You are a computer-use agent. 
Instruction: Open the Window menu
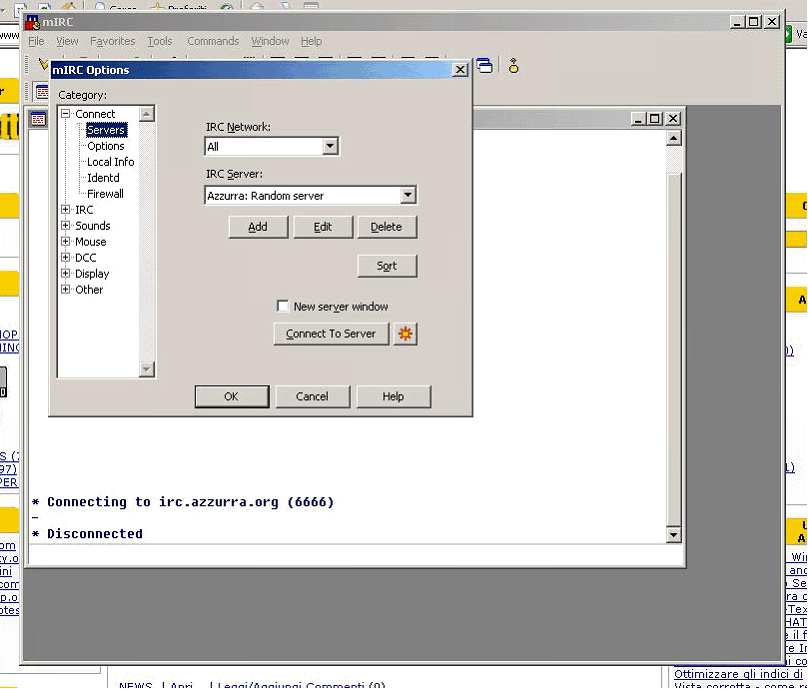270,41
